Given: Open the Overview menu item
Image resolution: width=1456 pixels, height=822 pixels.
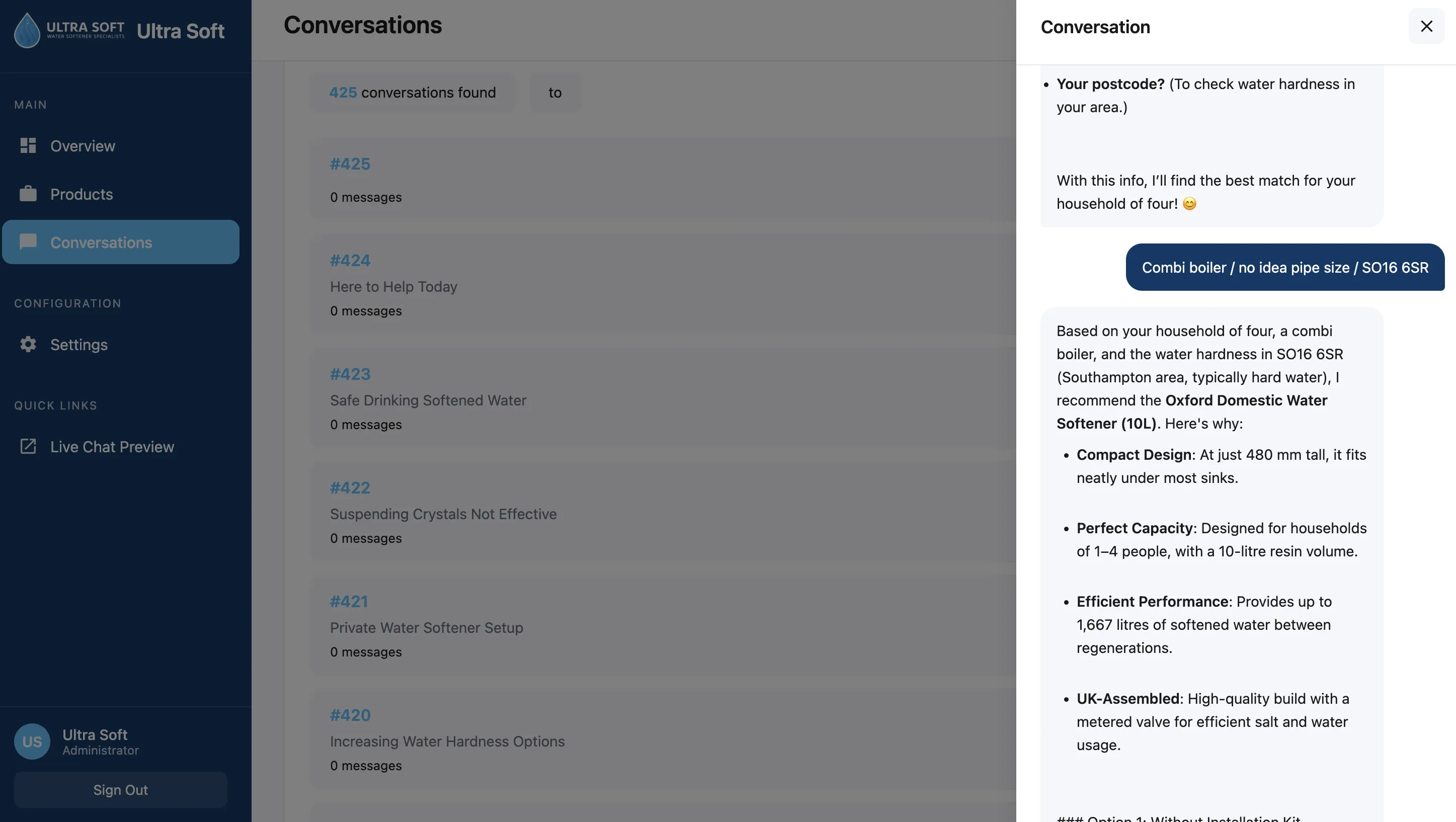Looking at the screenshot, I should (x=121, y=146).
